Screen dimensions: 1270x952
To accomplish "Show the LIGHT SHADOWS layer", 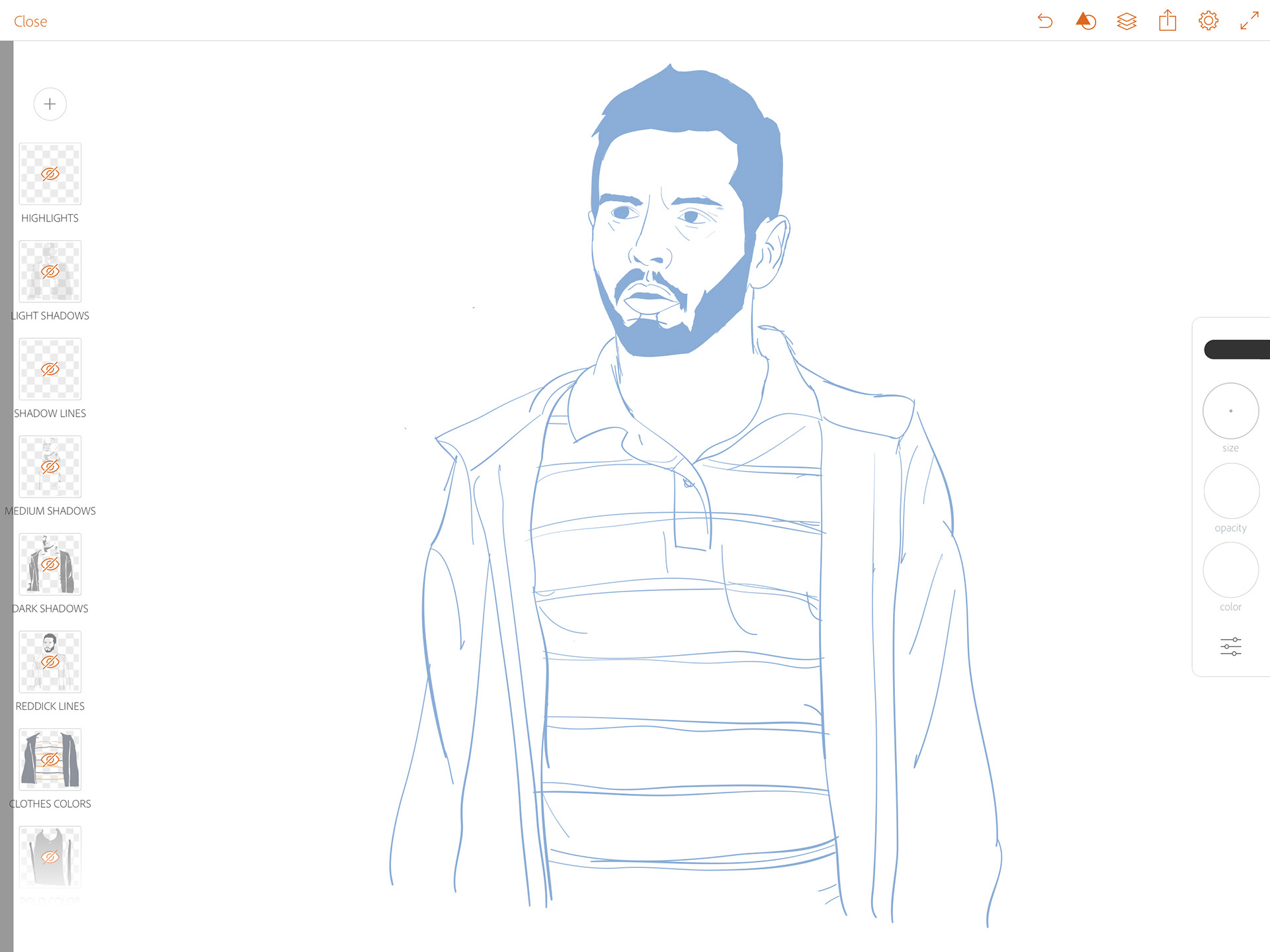I will pos(50,272).
